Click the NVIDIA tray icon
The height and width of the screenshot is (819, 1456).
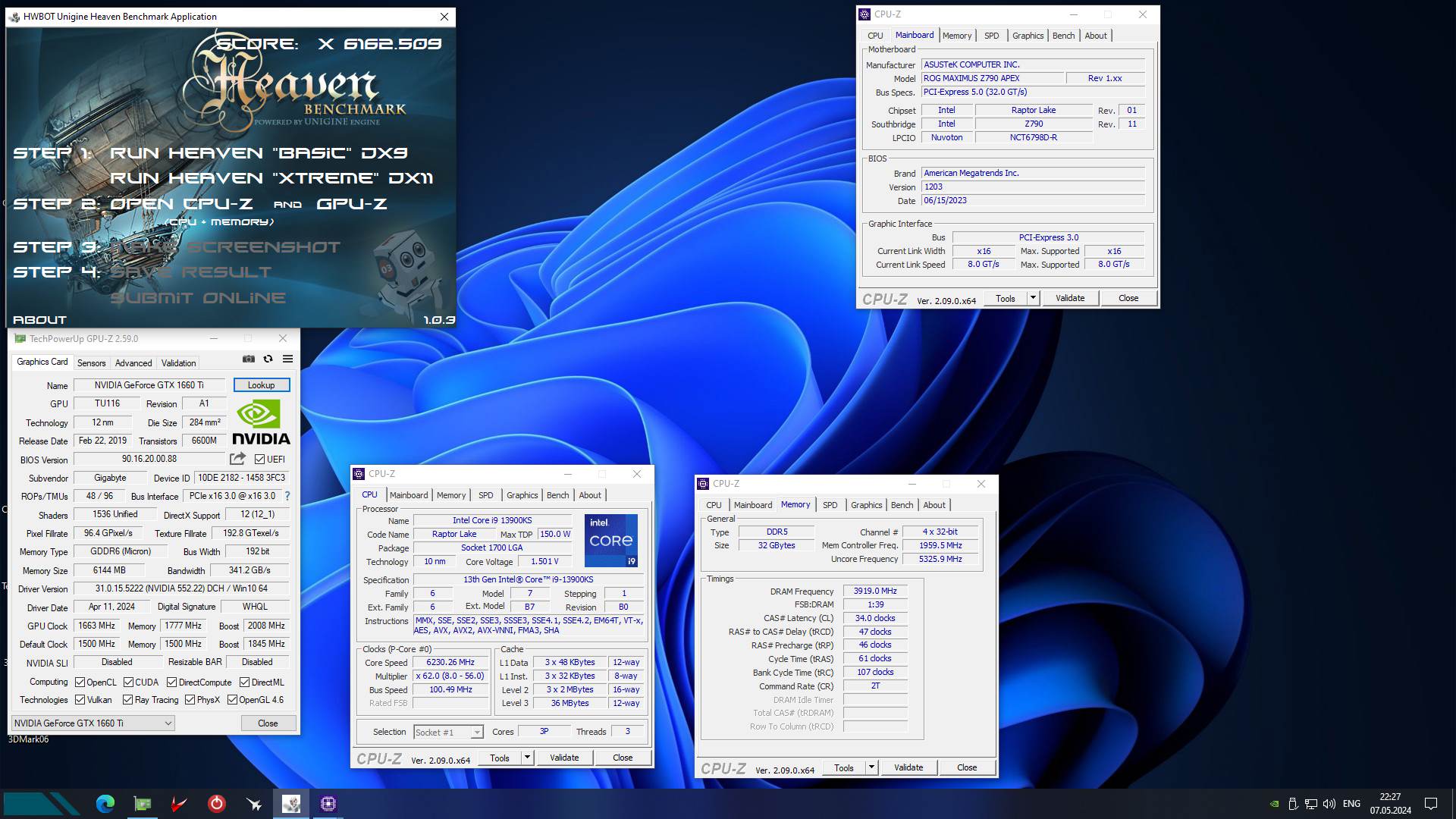click(1274, 804)
